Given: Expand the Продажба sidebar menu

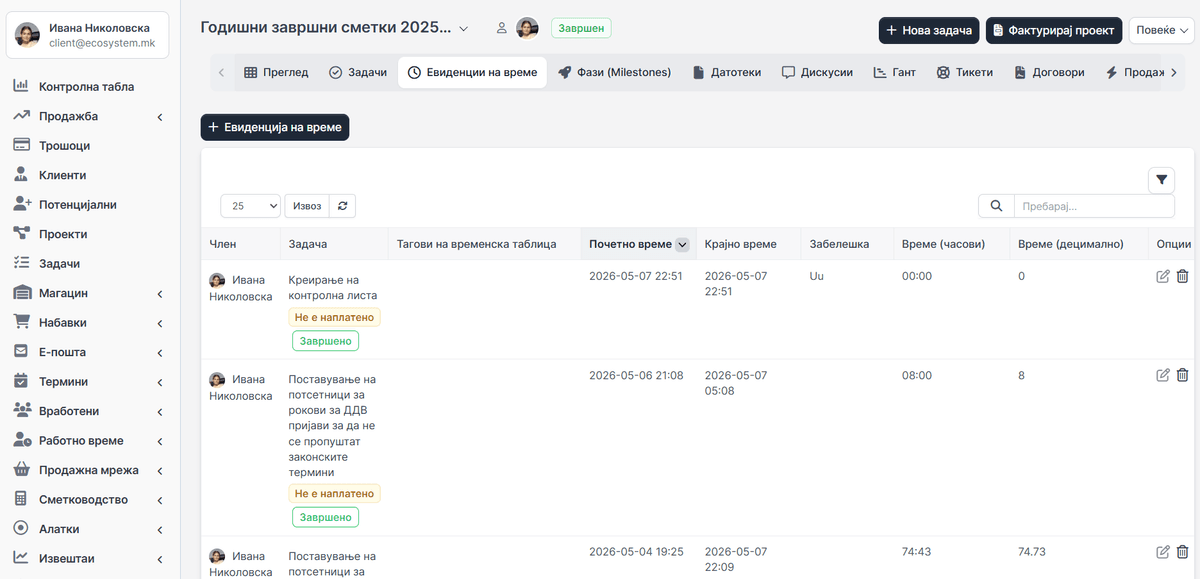Looking at the screenshot, I should coord(90,116).
